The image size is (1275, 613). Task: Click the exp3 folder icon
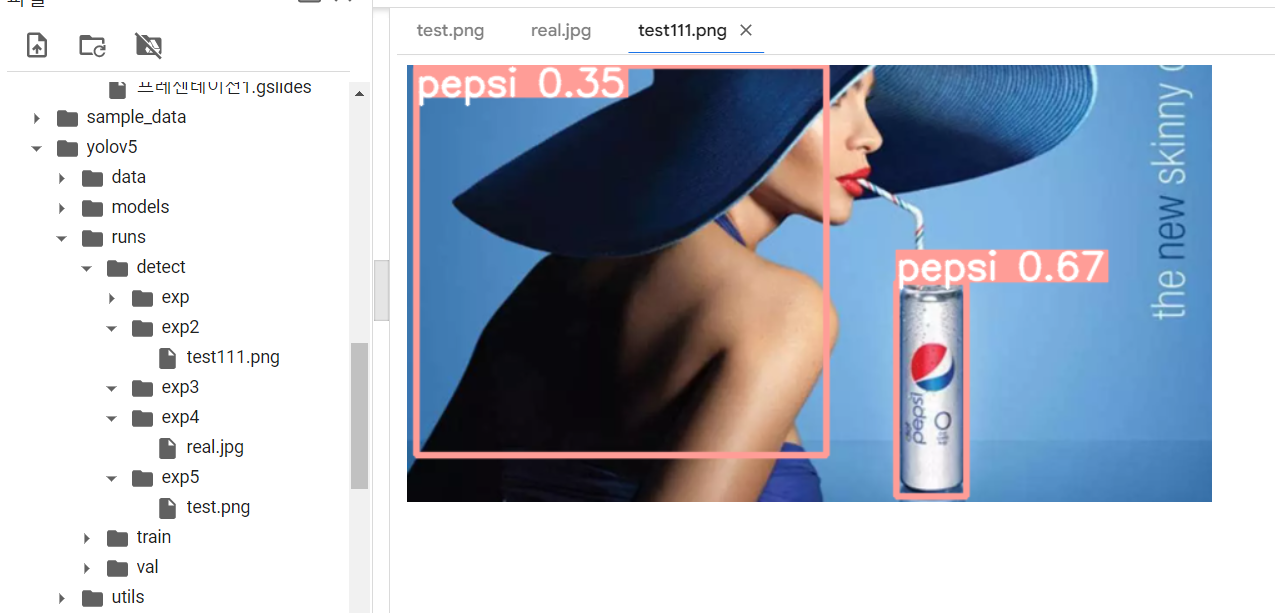[143, 388]
